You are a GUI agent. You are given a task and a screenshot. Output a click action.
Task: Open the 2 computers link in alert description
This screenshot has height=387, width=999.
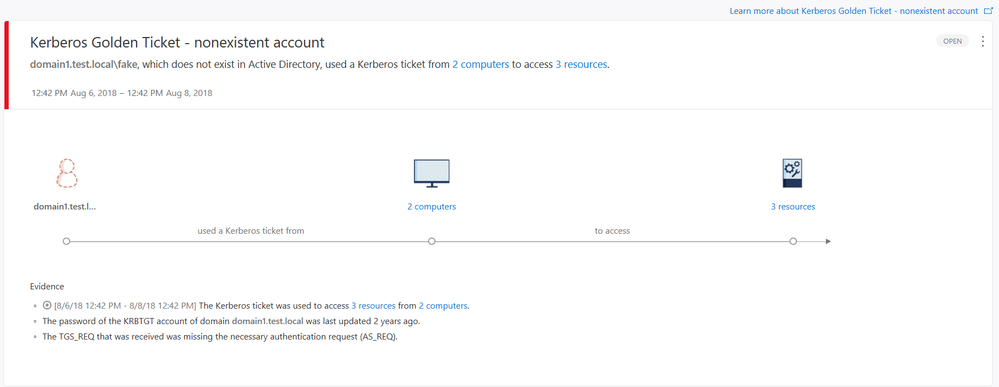click(480, 64)
